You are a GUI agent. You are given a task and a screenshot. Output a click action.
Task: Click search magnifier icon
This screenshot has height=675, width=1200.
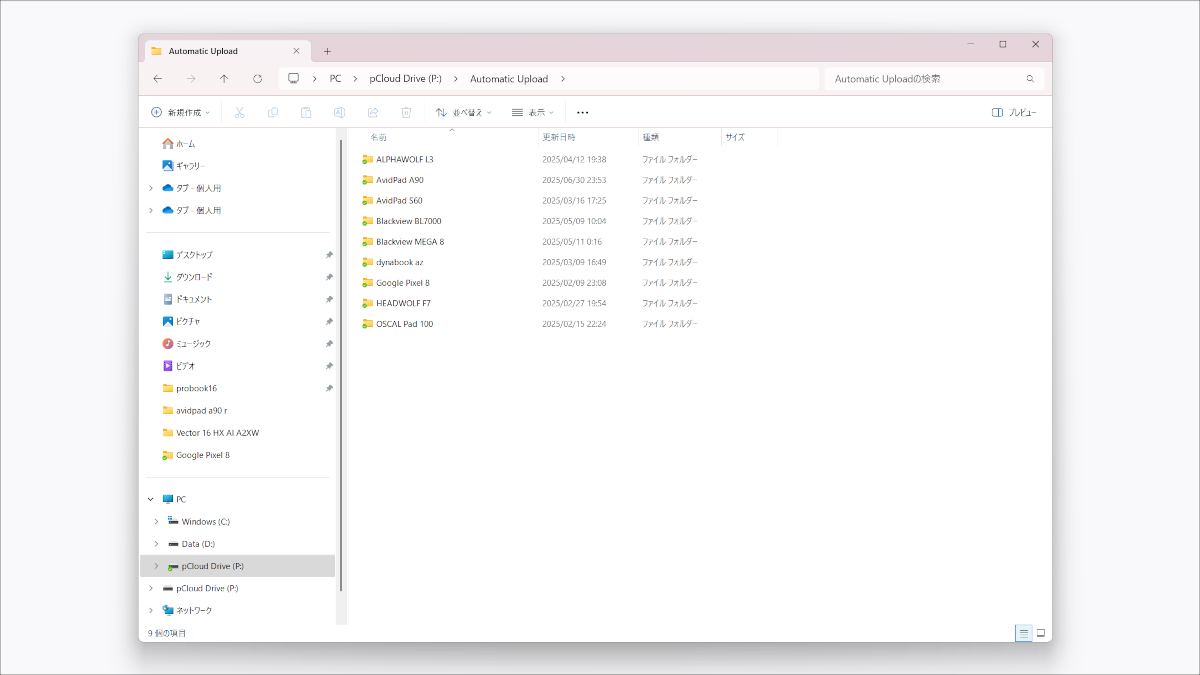coord(1030,79)
